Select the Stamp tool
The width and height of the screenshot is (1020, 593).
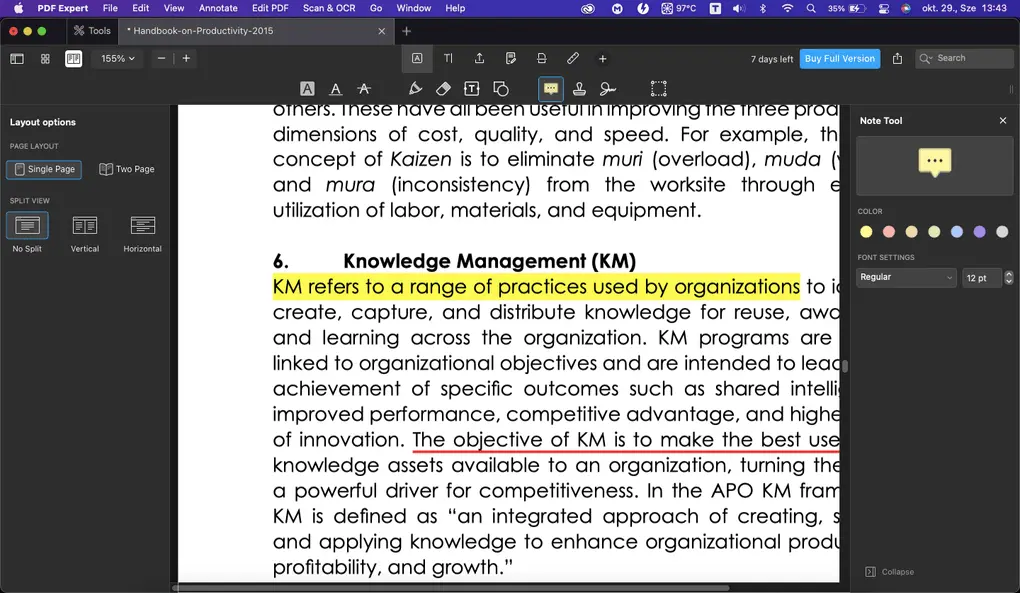pyautogui.click(x=579, y=88)
